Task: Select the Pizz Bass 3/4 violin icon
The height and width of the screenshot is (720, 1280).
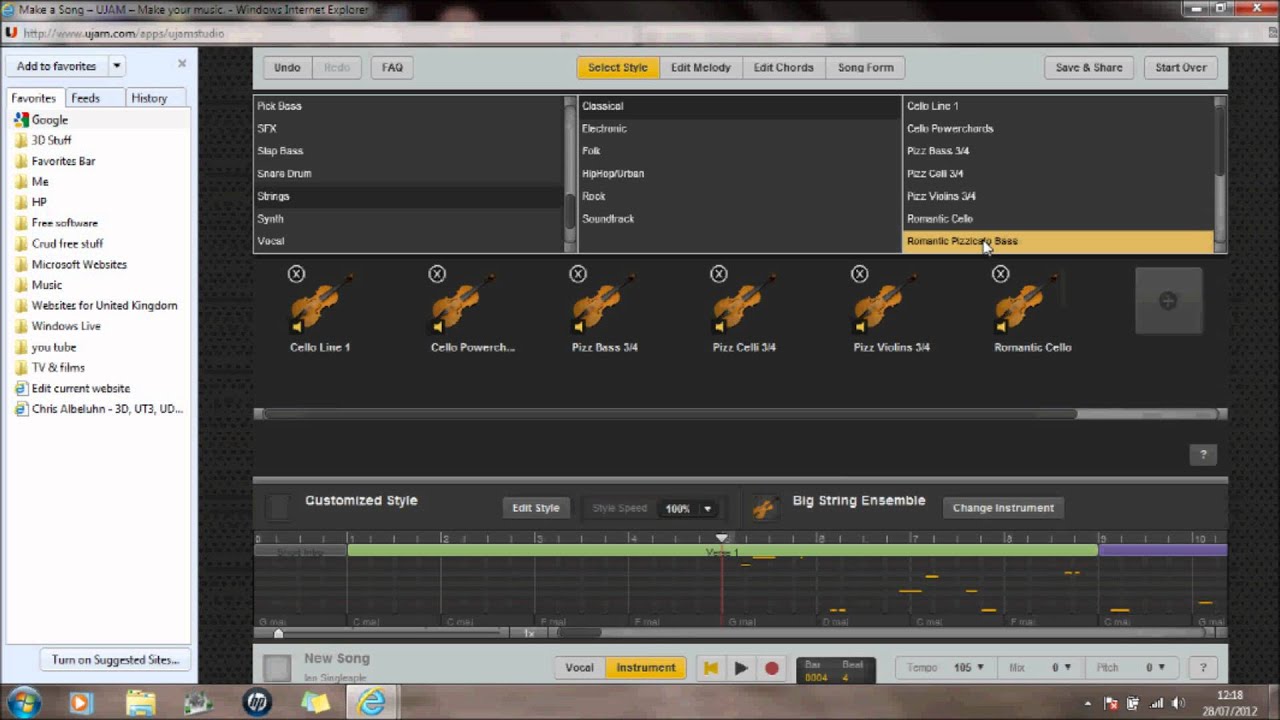Action: click(x=606, y=303)
